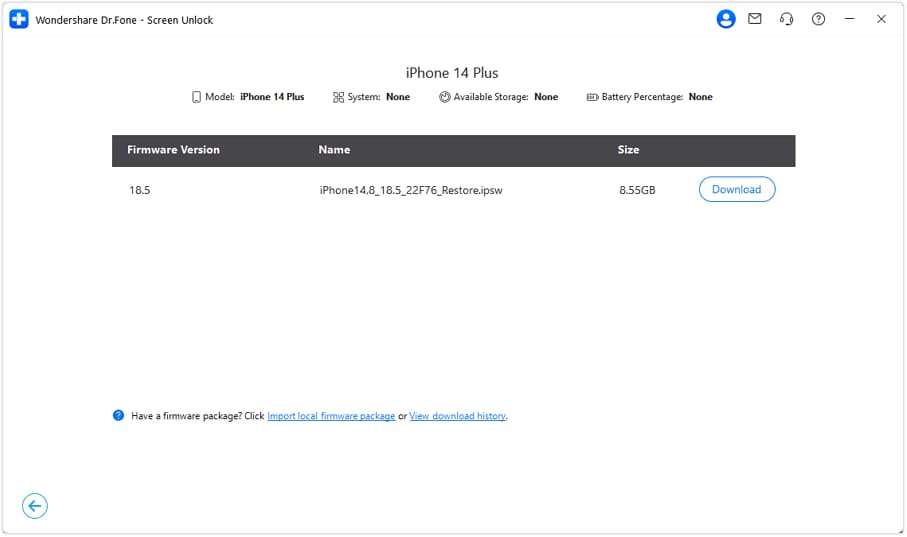Click the Battery Percentage value None
Screen dimensions: 907x537
click(x=700, y=97)
